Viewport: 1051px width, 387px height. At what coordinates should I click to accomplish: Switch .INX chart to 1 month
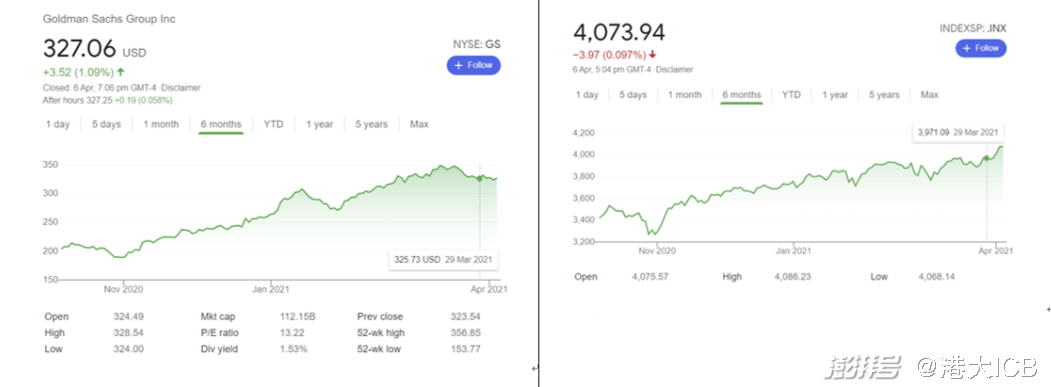point(684,95)
